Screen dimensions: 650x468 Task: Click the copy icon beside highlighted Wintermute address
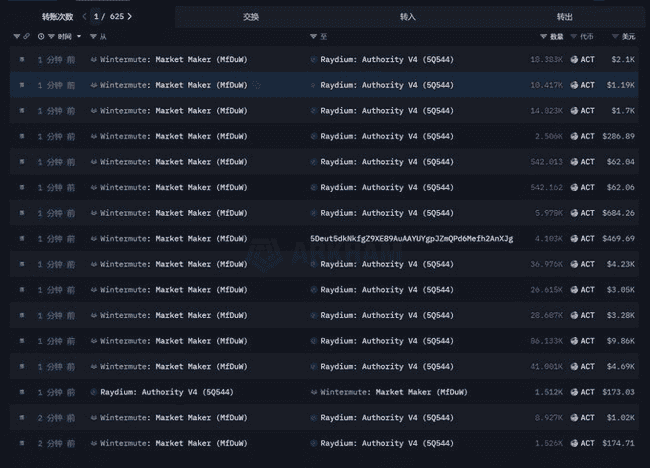tap(257, 85)
